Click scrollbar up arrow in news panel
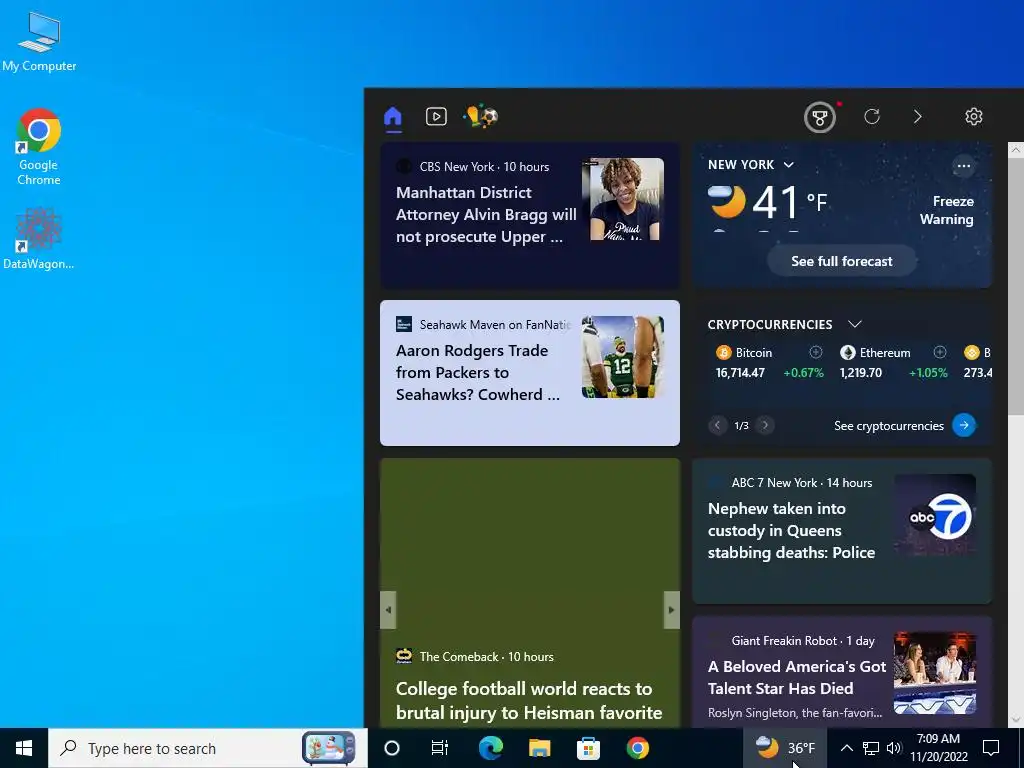The height and width of the screenshot is (768, 1024). (x=1016, y=150)
